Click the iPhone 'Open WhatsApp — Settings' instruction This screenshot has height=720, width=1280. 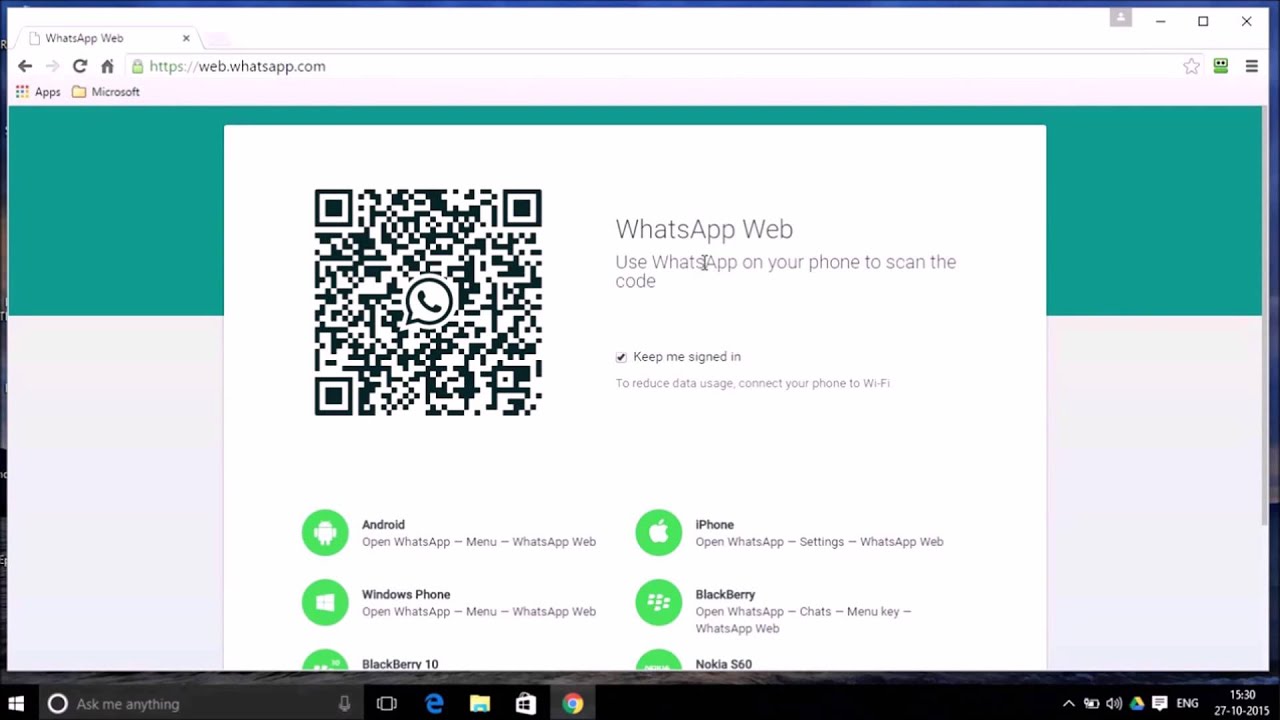click(819, 542)
